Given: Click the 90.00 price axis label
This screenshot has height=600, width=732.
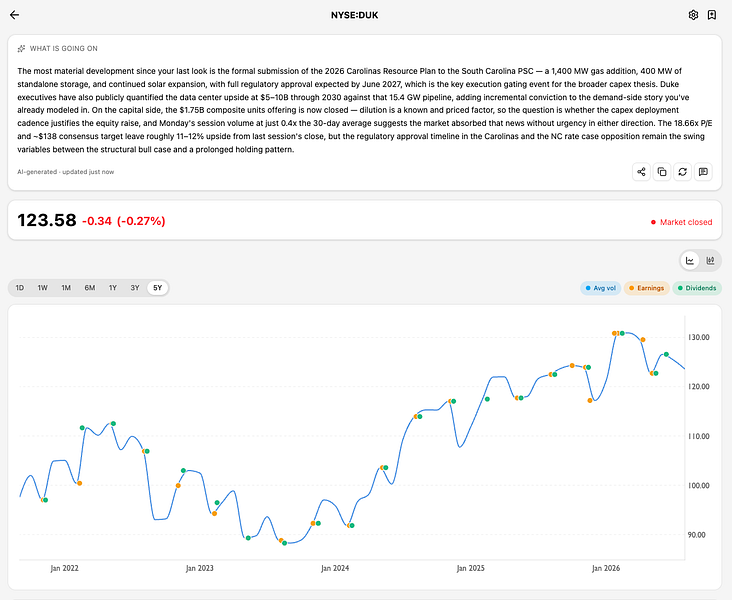Looking at the screenshot, I should 698,535.
